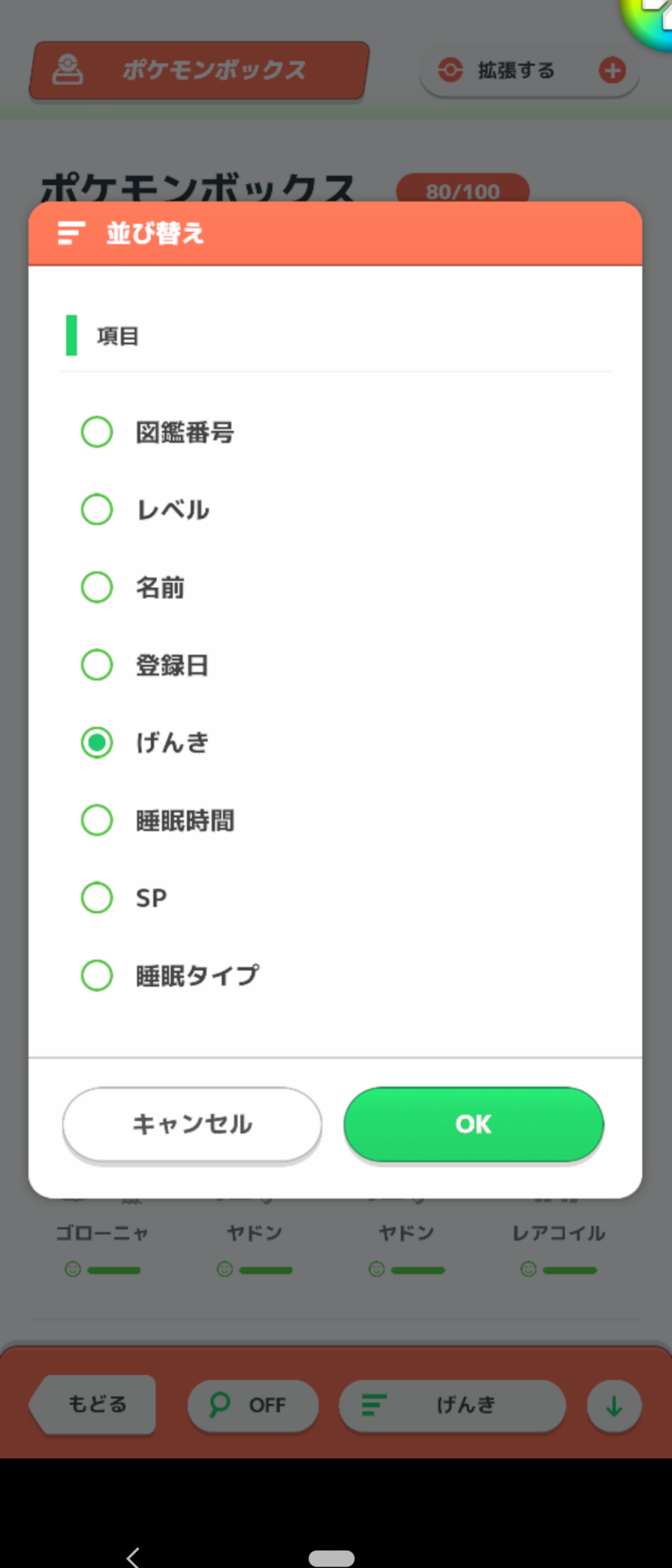
Task: Click the sort lines icon in 並び替え title
Action: pyautogui.click(x=71, y=233)
